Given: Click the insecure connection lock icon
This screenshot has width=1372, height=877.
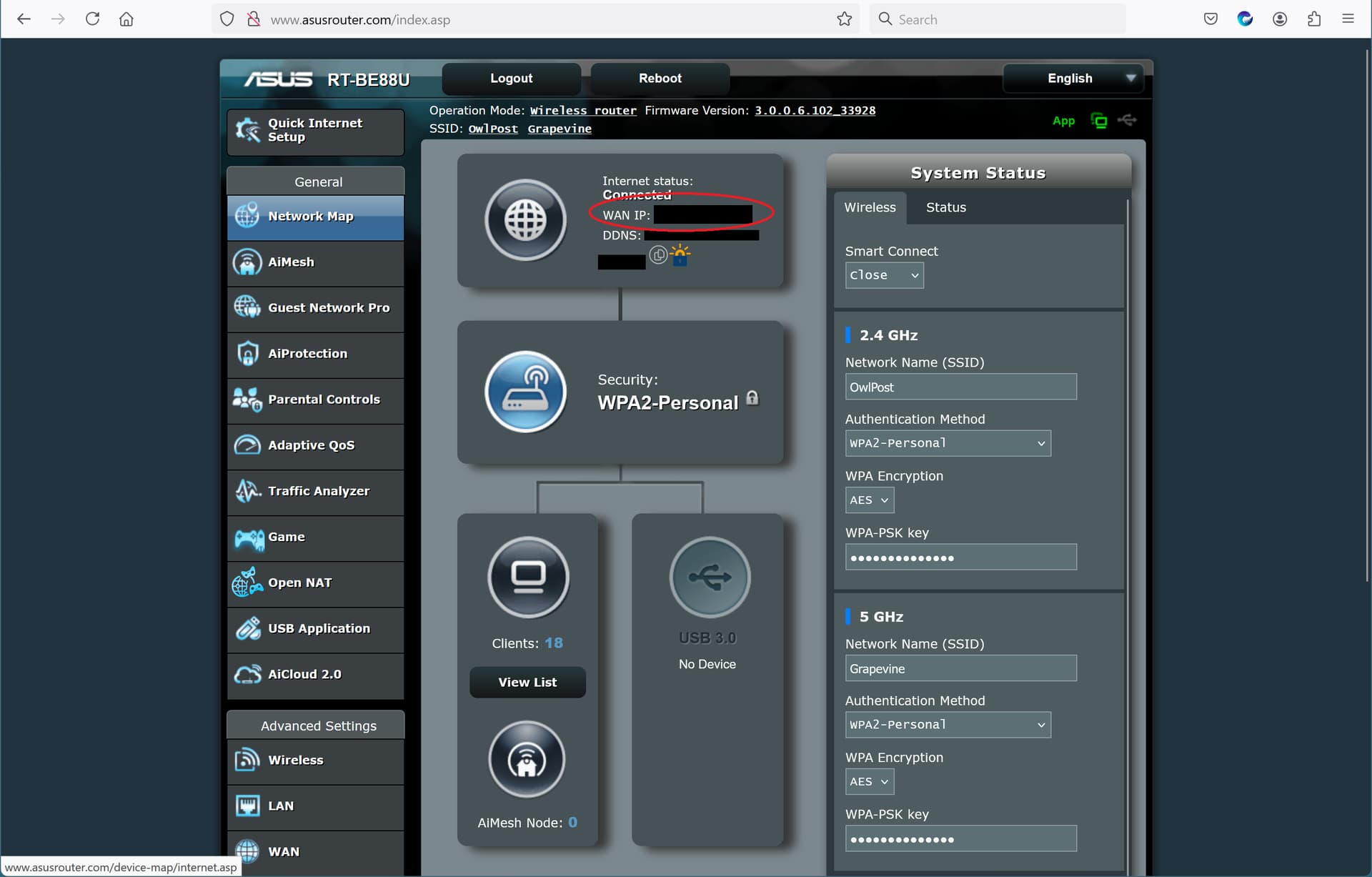Looking at the screenshot, I should click(x=253, y=19).
